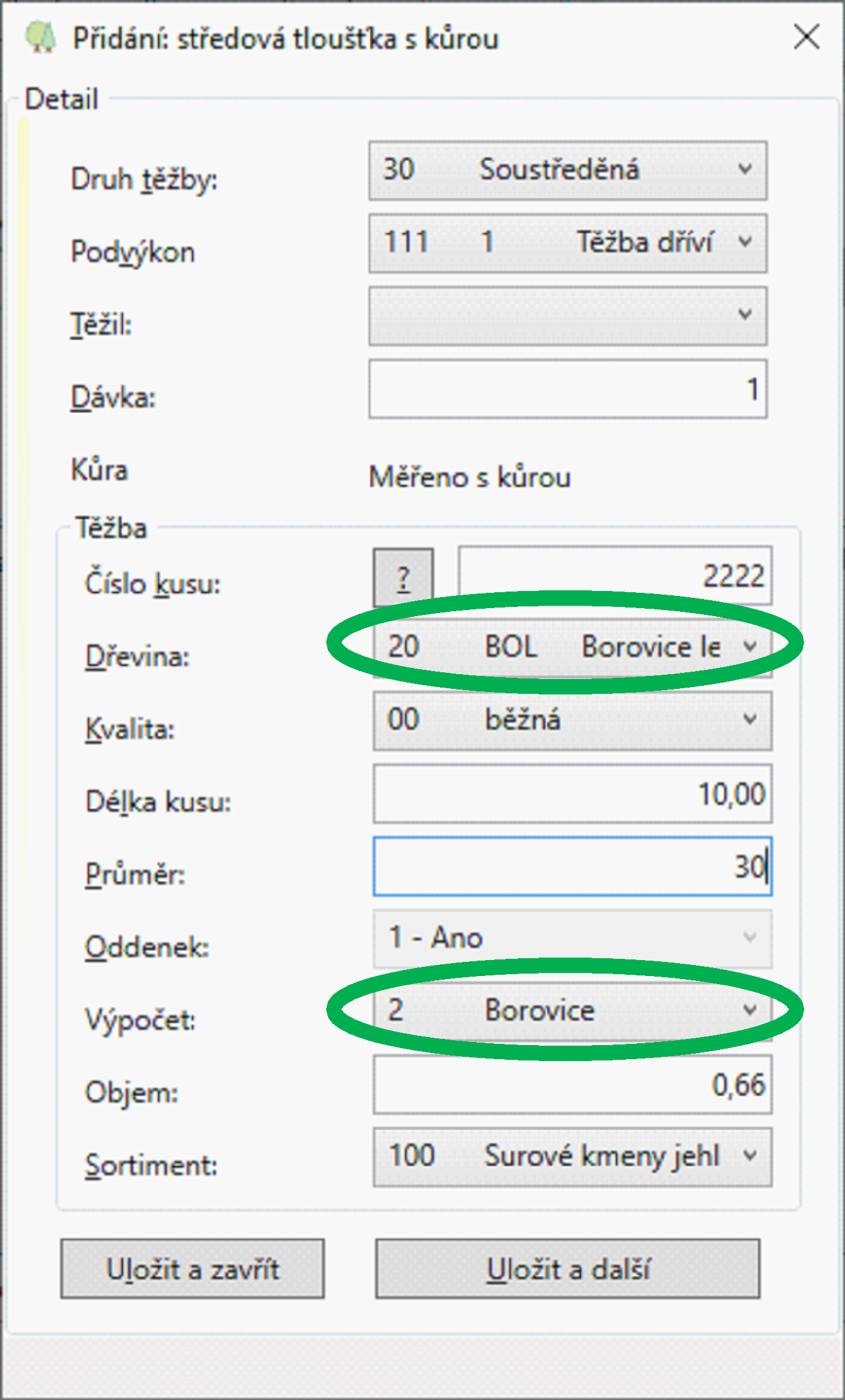The height and width of the screenshot is (1400, 845).
Task: Expand the Výpočet Borovice dropdown
Action: [x=571, y=1011]
